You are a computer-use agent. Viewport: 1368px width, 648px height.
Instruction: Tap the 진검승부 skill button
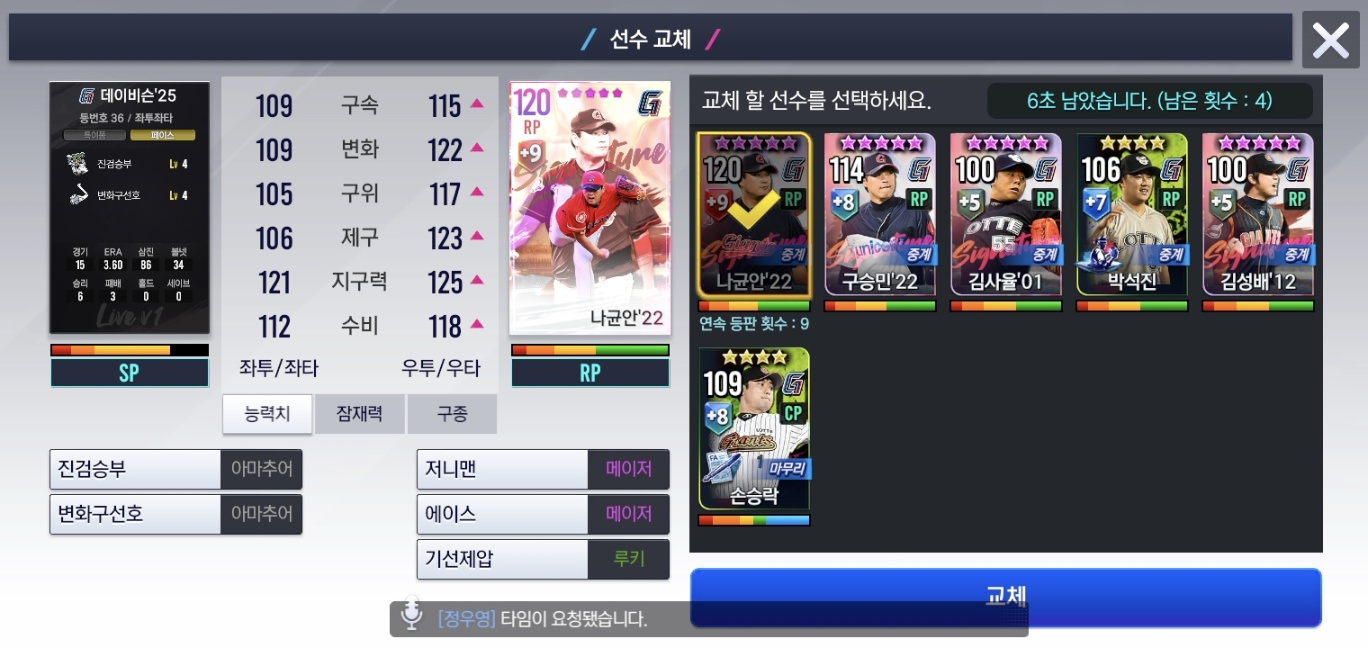point(176,469)
